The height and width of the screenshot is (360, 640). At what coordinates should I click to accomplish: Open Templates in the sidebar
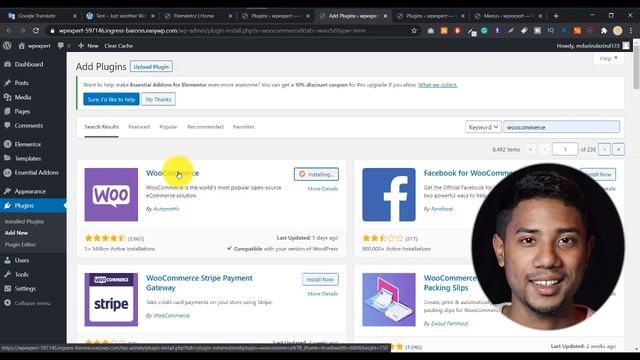pyautogui.click(x=28, y=158)
